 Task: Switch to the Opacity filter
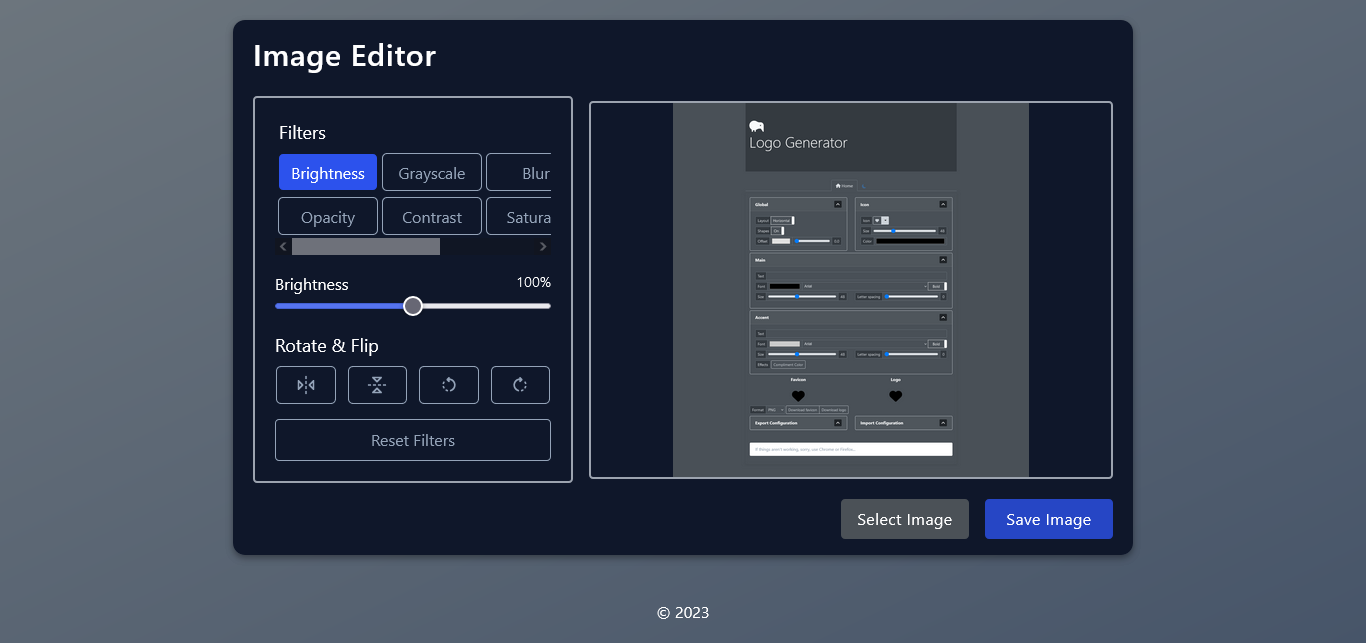[x=327, y=216]
